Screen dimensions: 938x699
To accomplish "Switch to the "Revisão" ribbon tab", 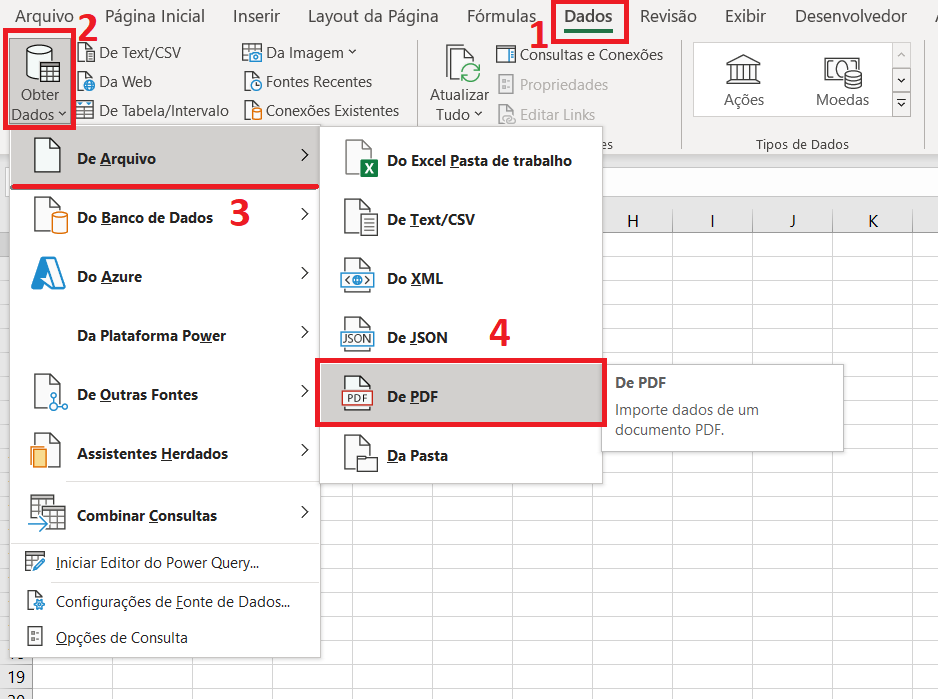I will coord(668,16).
